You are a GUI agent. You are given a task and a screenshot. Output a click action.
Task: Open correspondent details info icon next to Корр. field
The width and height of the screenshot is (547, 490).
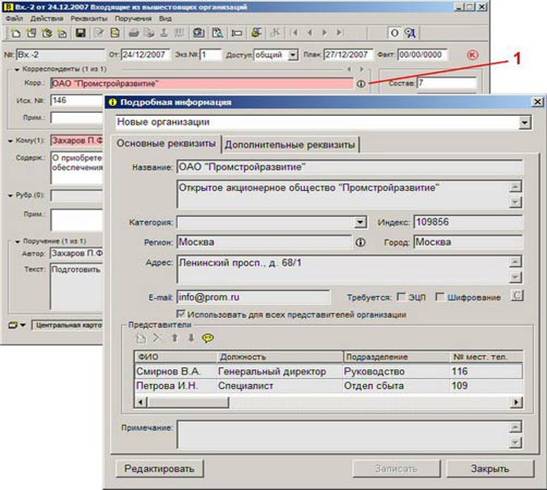coord(361,84)
